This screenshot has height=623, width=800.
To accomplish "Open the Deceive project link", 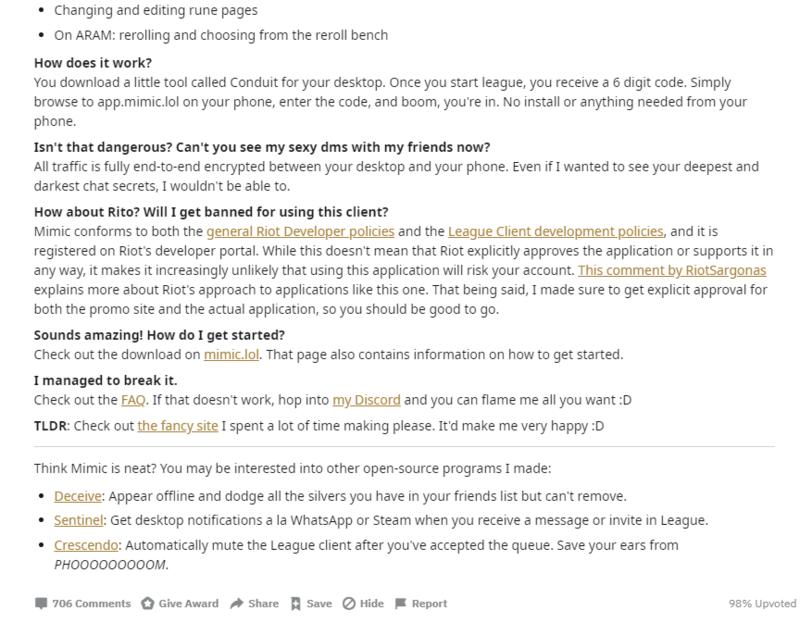I will (x=77, y=496).
